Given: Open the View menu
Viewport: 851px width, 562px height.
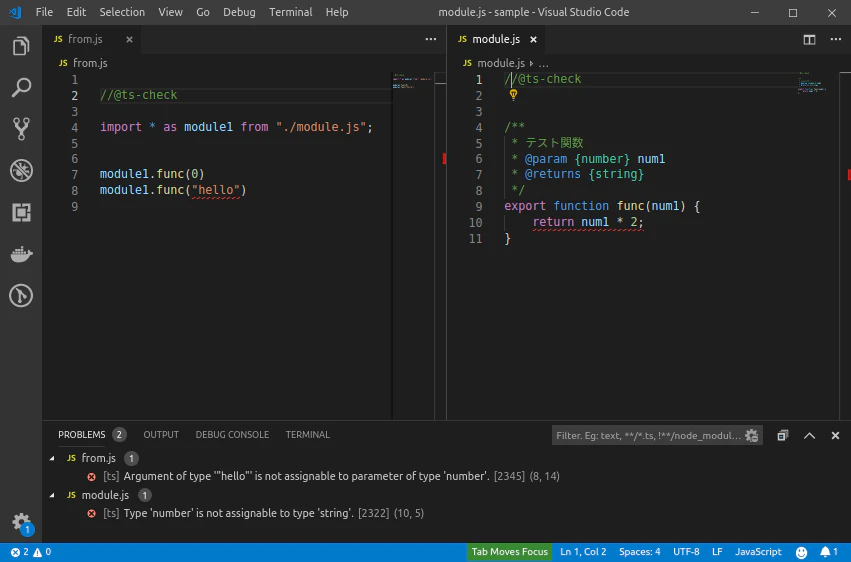Looking at the screenshot, I should click(170, 12).
